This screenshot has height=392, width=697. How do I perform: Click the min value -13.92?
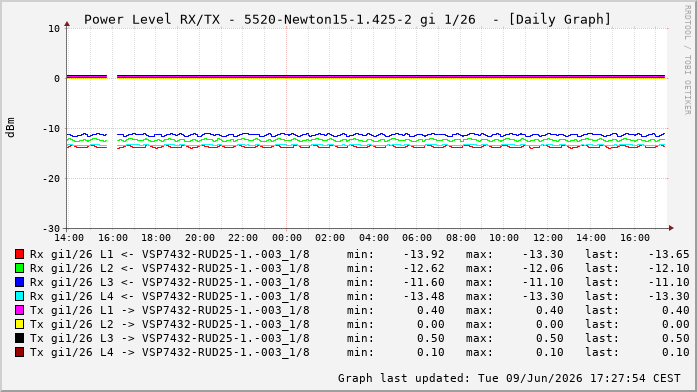point(424,254)
